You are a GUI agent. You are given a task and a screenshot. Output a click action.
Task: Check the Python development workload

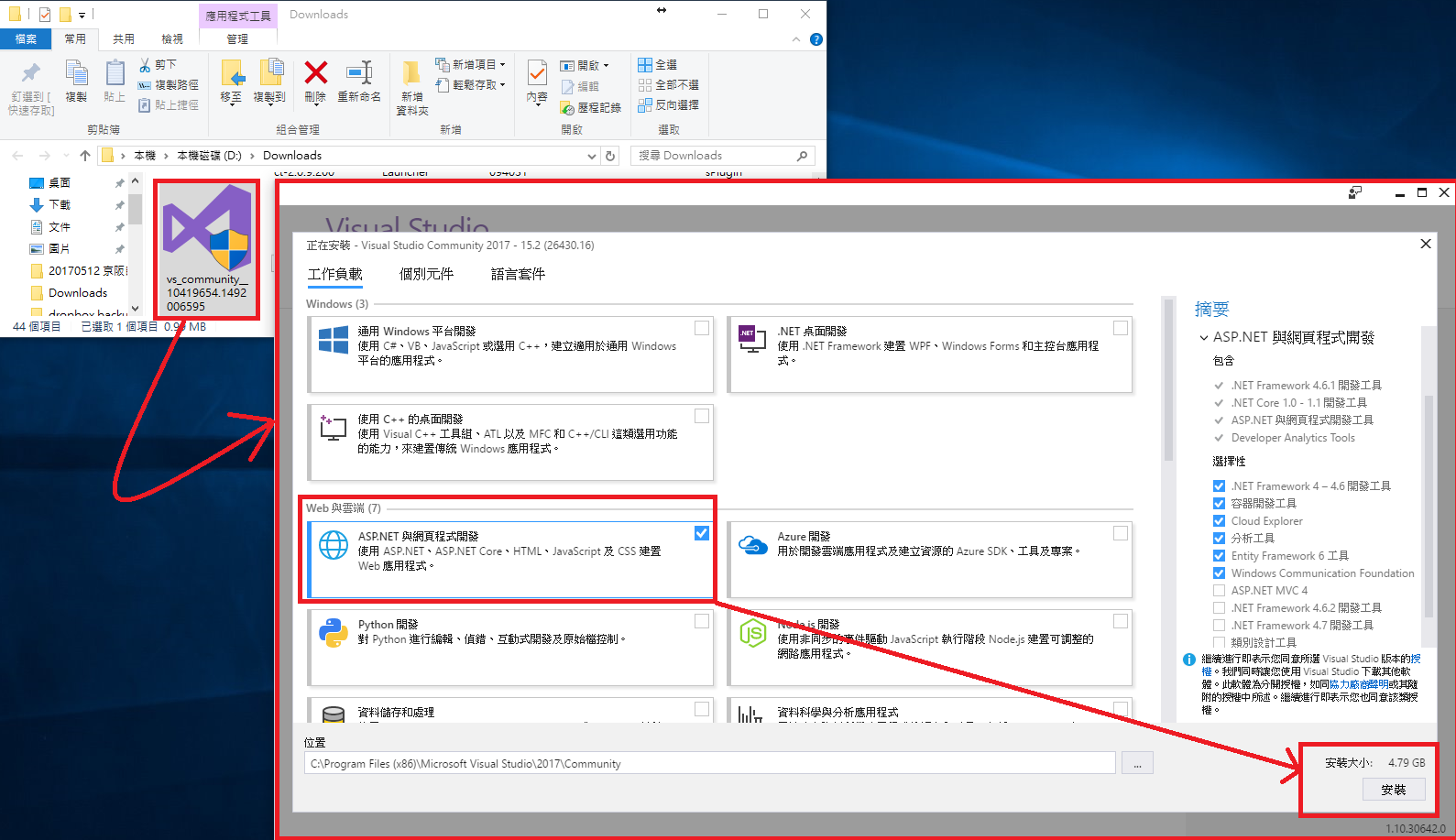702,621
